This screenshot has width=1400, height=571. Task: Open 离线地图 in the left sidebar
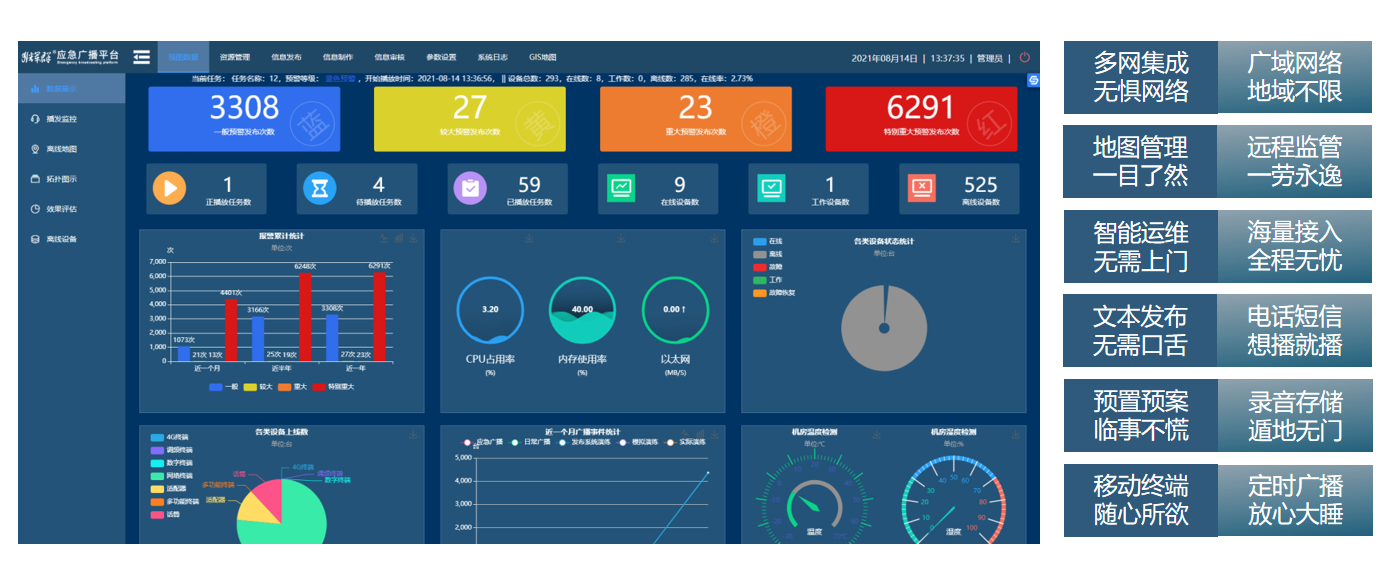[x=61, y=149]
